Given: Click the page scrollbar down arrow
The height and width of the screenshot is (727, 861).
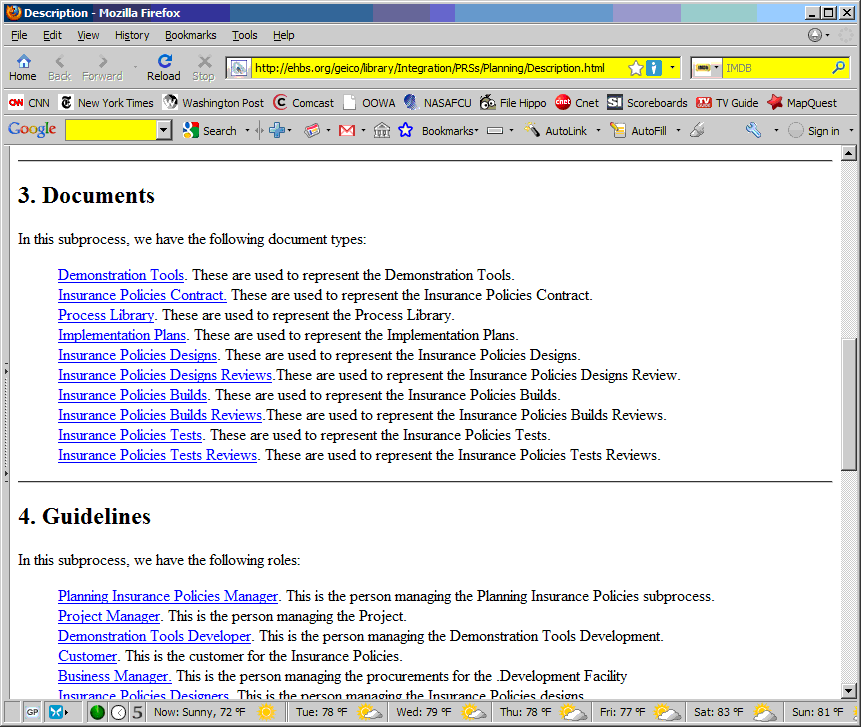Looking at the screenshot, I should (x=848, y=690).
